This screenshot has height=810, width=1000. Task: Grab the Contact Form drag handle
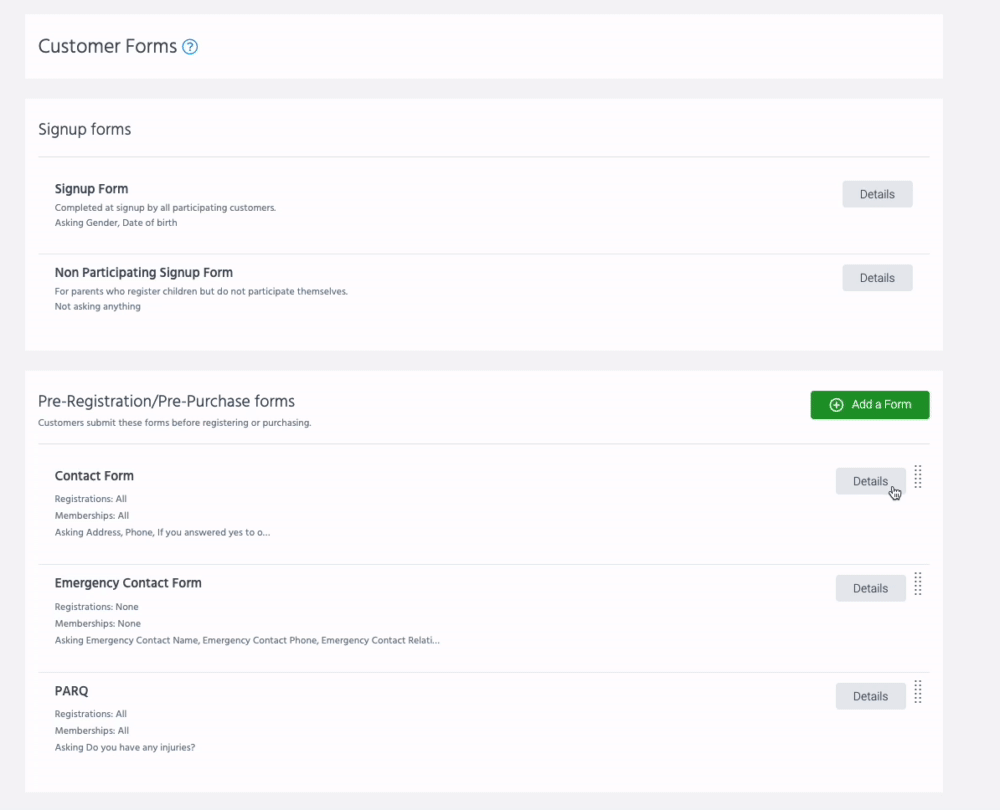pyautogui.click(x=918, y=478)
